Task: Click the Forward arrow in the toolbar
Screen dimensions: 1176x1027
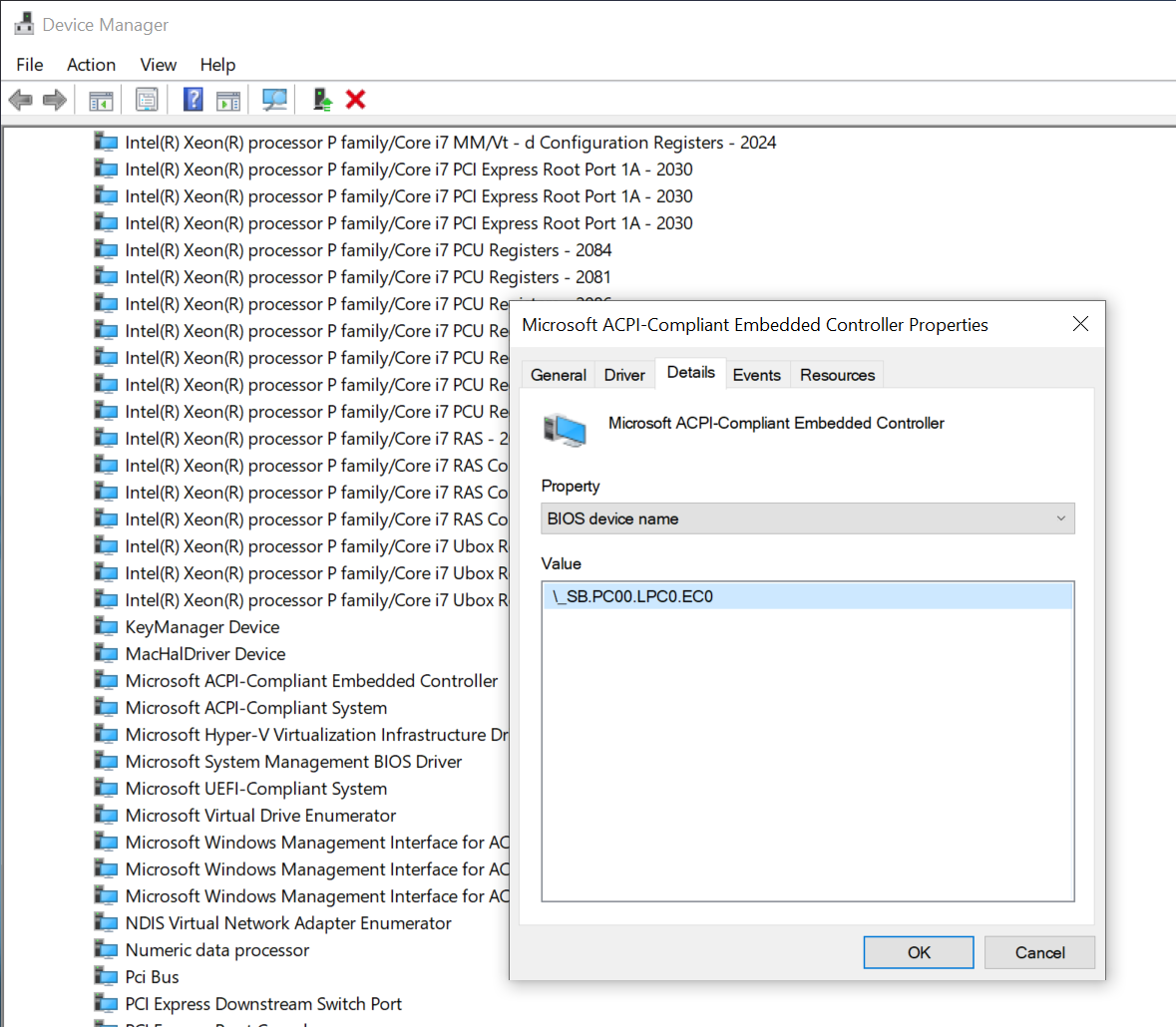Action: [x=55, y=100]
